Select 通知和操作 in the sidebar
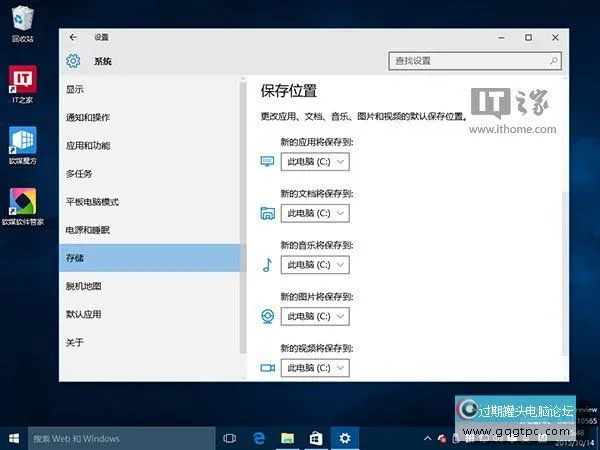This screenshot has width=600, height=450. [x=88, y=118]
